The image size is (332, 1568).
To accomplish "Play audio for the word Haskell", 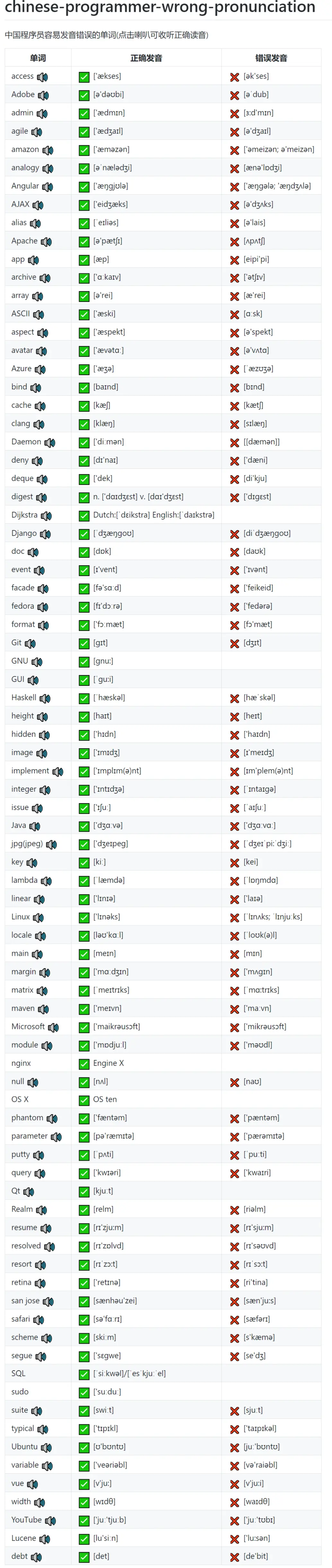I will point(44,698).
